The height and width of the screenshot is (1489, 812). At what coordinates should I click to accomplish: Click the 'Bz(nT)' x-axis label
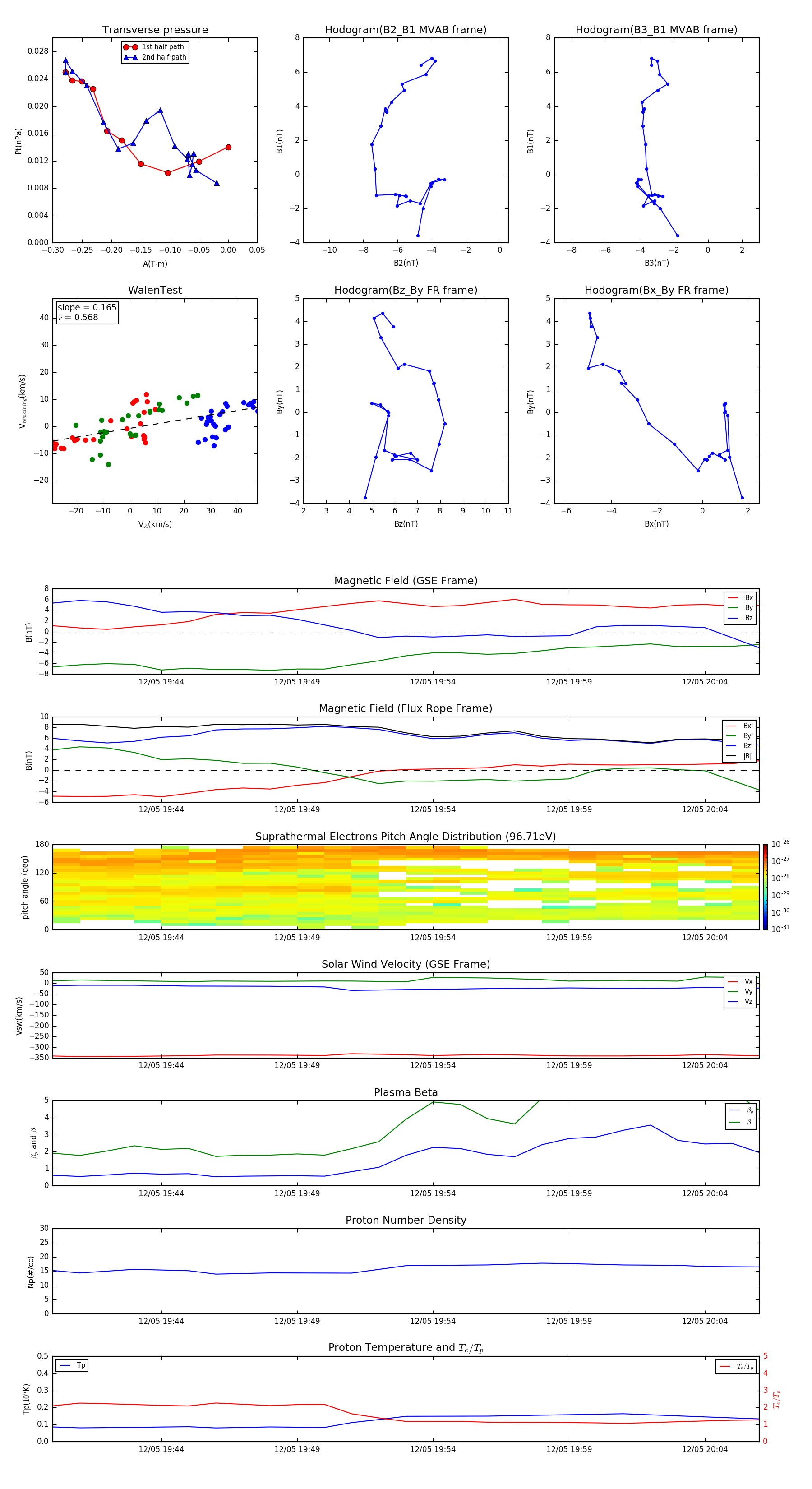[406, 524]
